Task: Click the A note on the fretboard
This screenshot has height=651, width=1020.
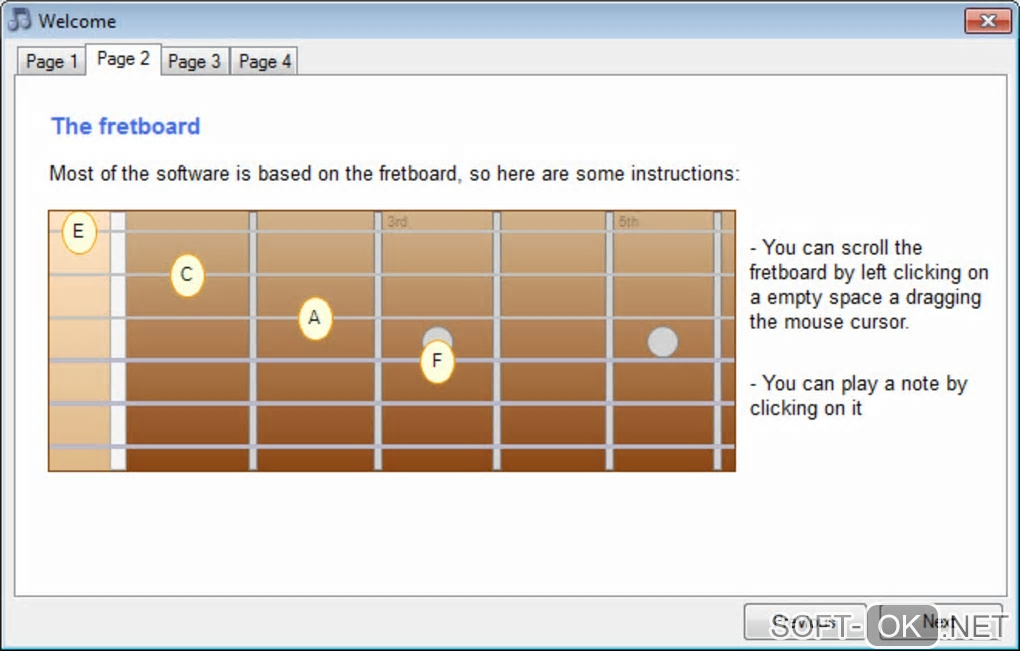Action: 315,319
